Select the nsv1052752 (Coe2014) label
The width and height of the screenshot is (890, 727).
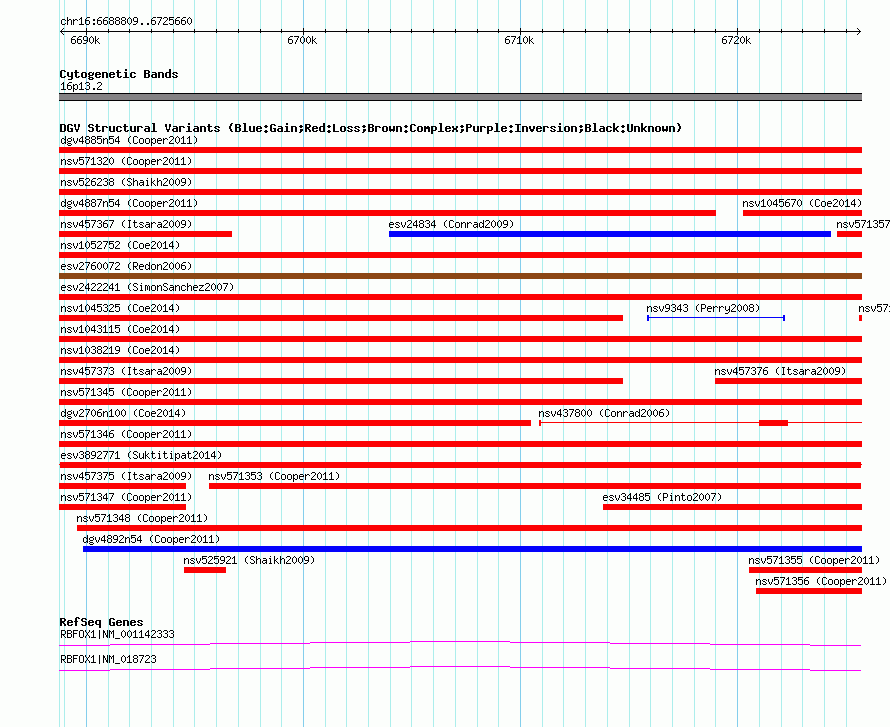coord(120,246)
